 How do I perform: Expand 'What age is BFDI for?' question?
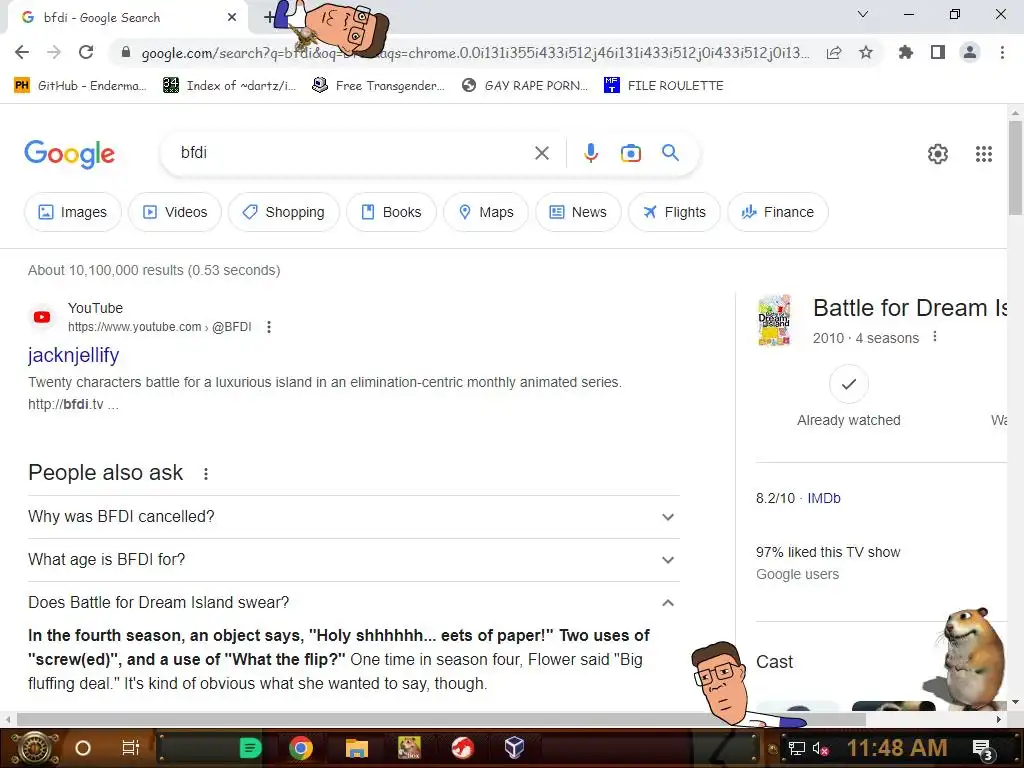coord(353,560)
